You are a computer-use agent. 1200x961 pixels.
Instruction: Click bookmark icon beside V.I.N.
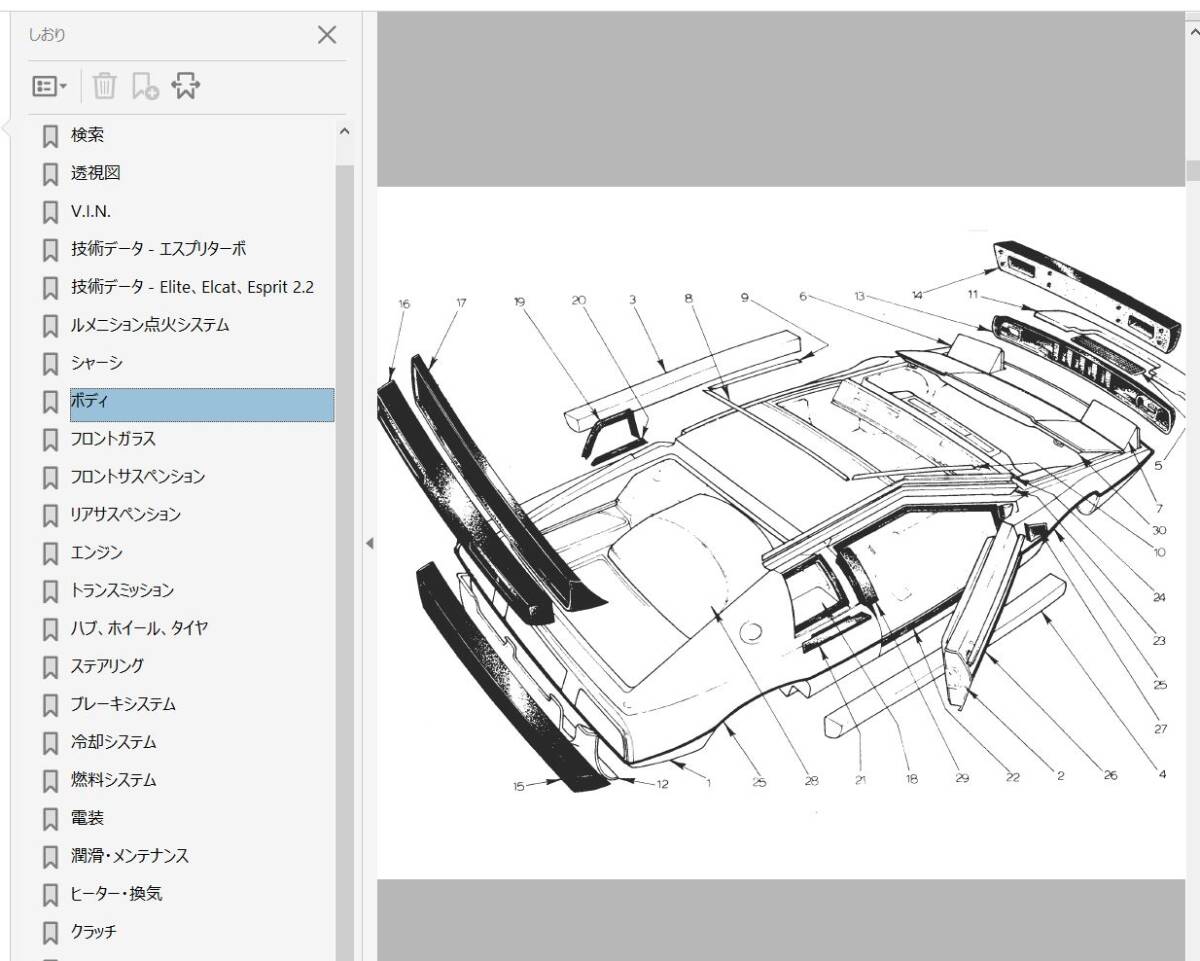(50, 212)
